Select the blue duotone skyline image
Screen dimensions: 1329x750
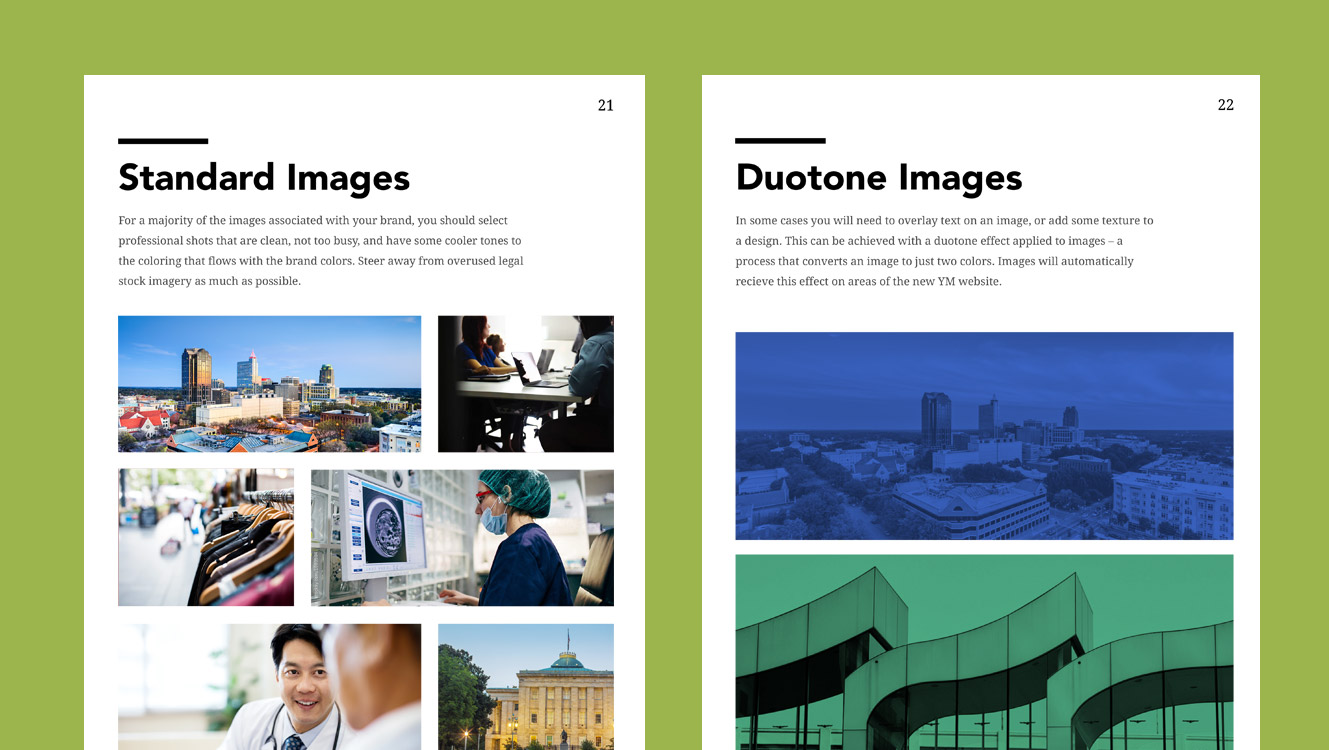tap(984, 436)
